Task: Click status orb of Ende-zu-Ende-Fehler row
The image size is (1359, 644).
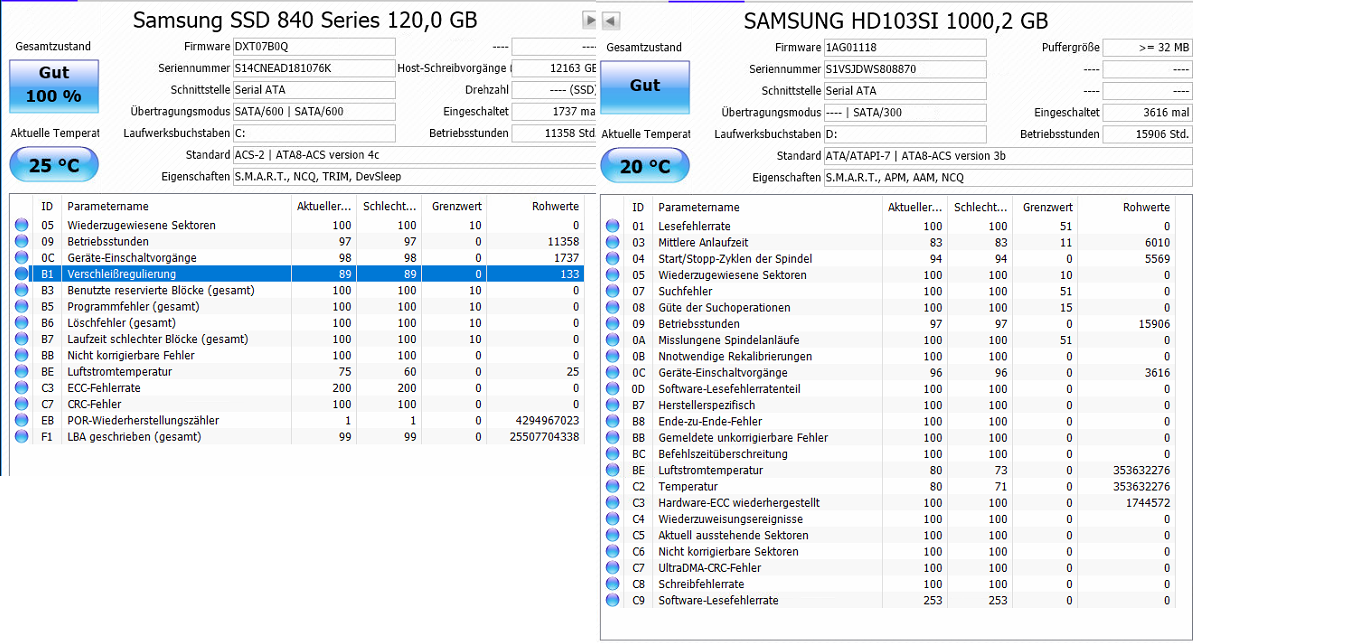Action: [x=613, y=421]
